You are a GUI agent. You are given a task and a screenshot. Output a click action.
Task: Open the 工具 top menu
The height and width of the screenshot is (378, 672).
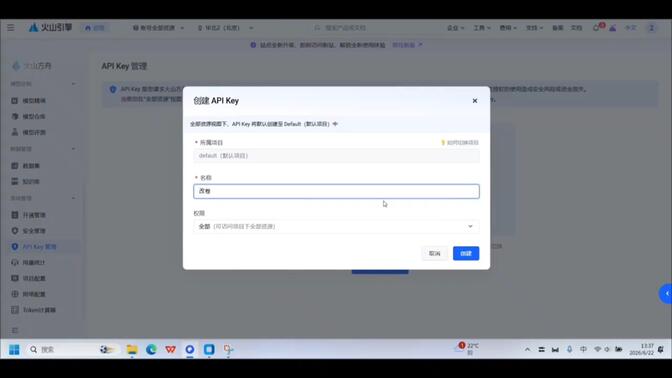481,28
